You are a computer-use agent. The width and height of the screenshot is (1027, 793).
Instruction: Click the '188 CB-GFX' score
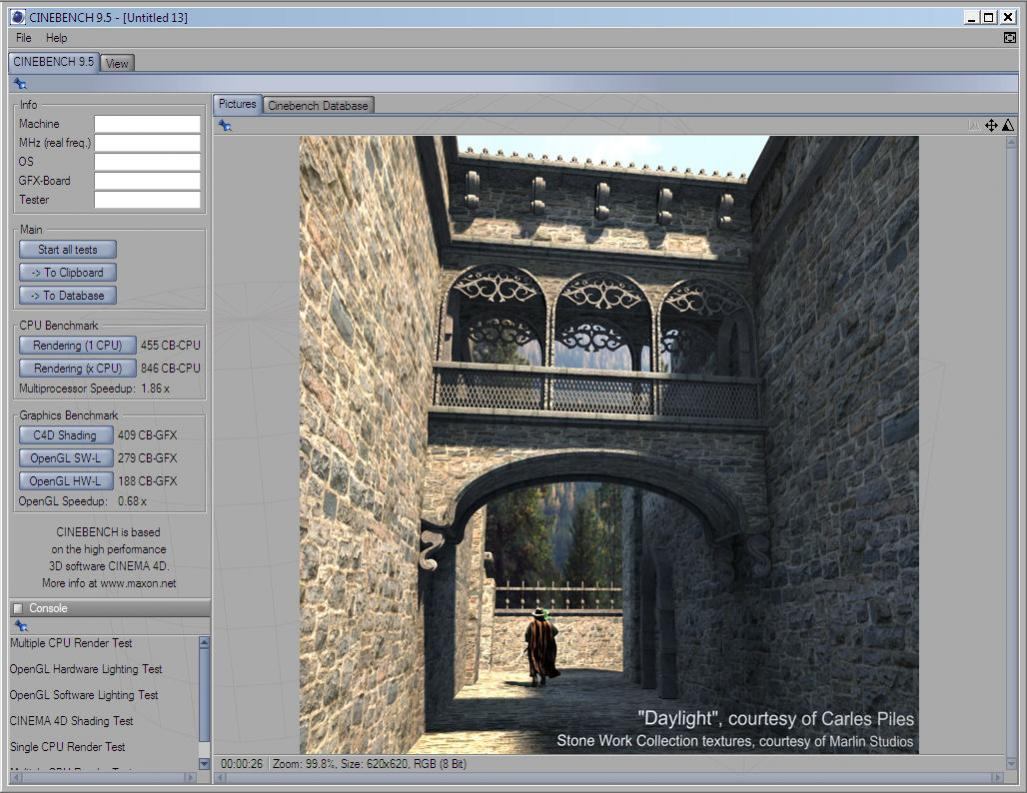click(147, 481)
